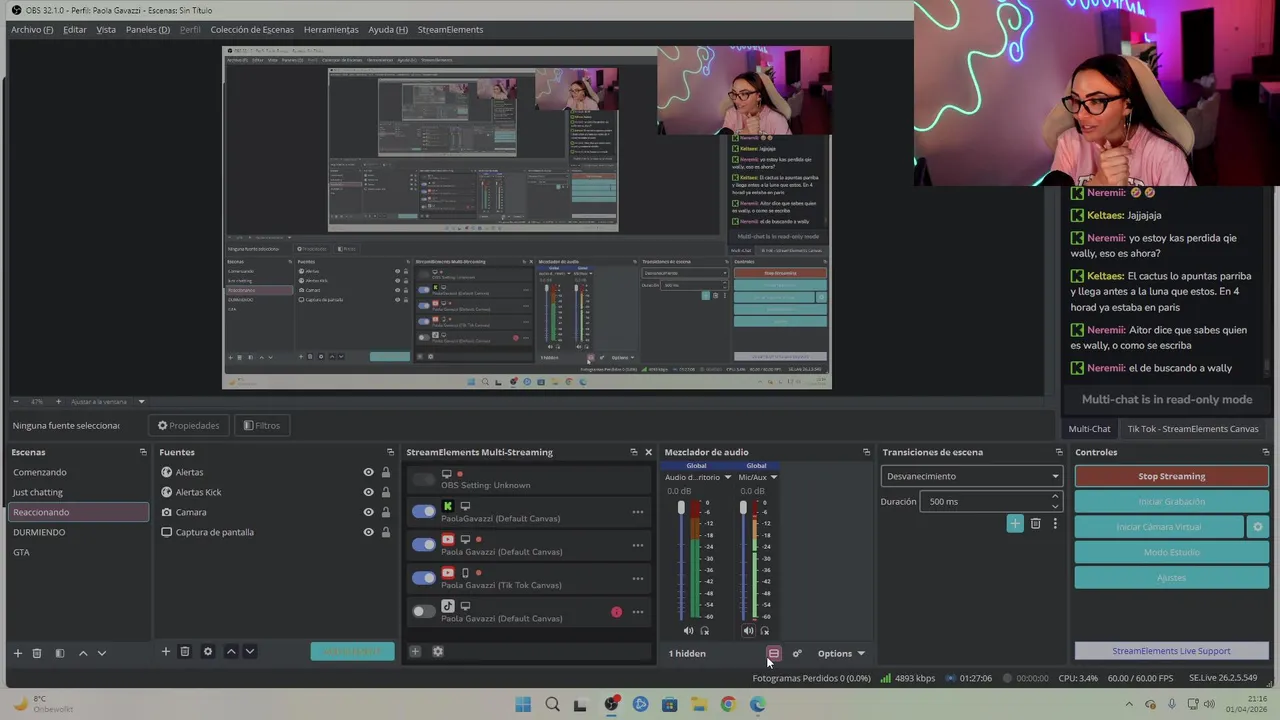The image size is (1280, 720).
Task: Open the Archivo menu
Action: (x=32, y=29)
